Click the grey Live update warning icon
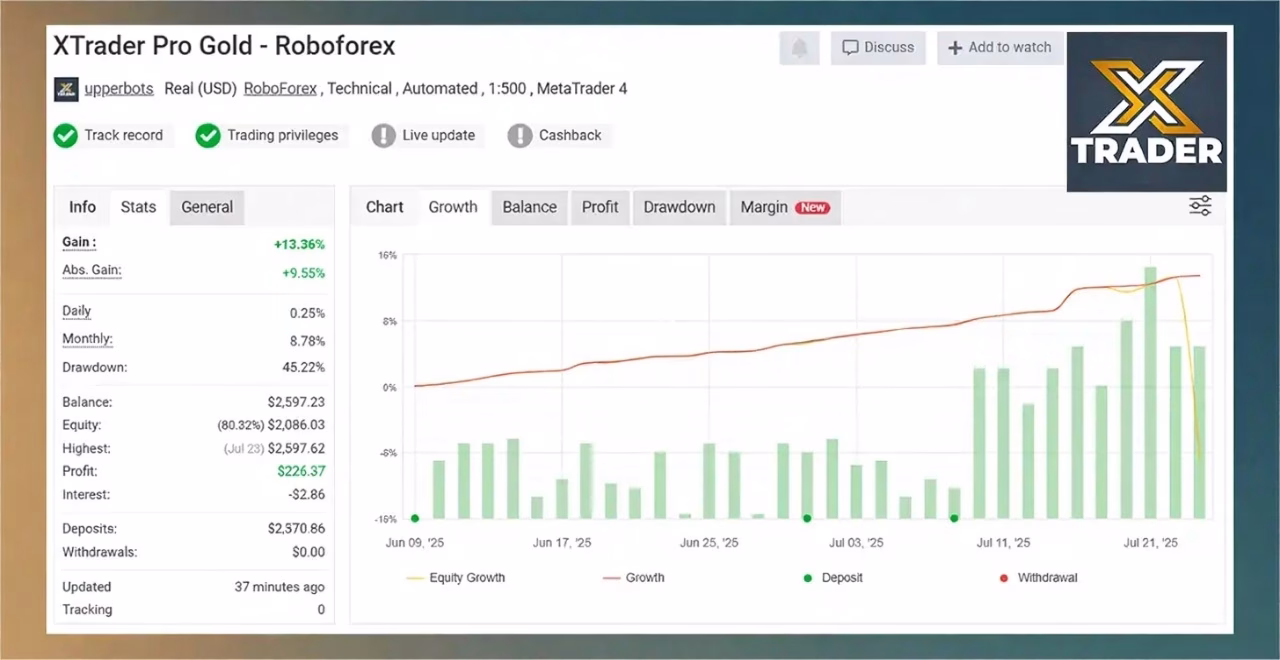This screenshot has width=1280, height=660. (x=384, y=136)
